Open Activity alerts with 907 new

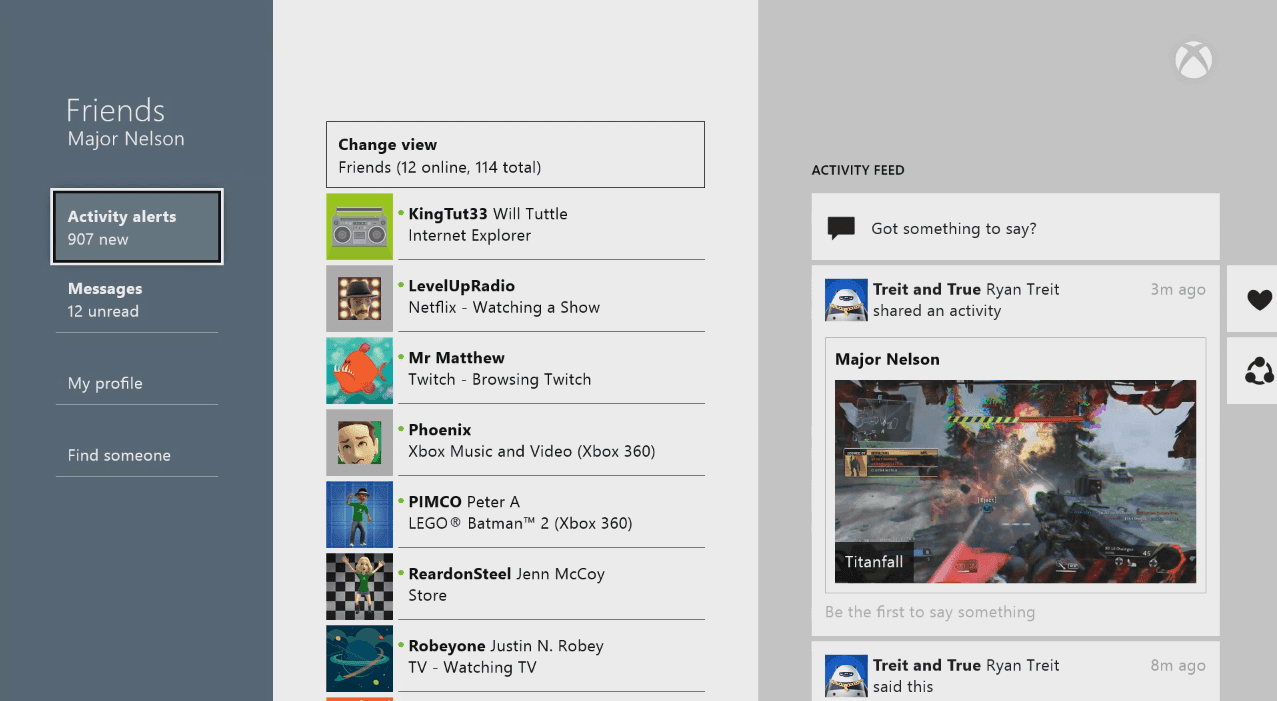pyautogui.click(x=137, y=227)
